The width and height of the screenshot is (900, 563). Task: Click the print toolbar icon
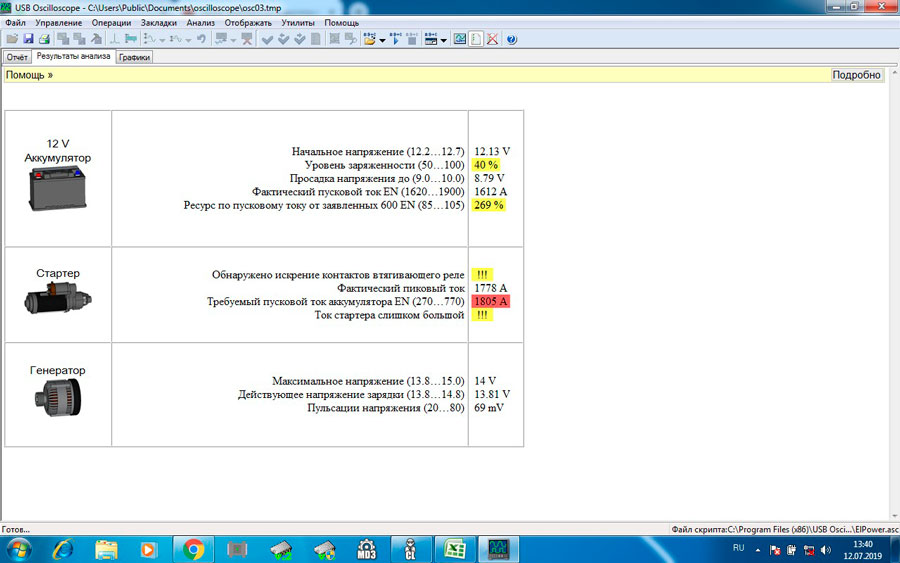(x=44, y=39)
